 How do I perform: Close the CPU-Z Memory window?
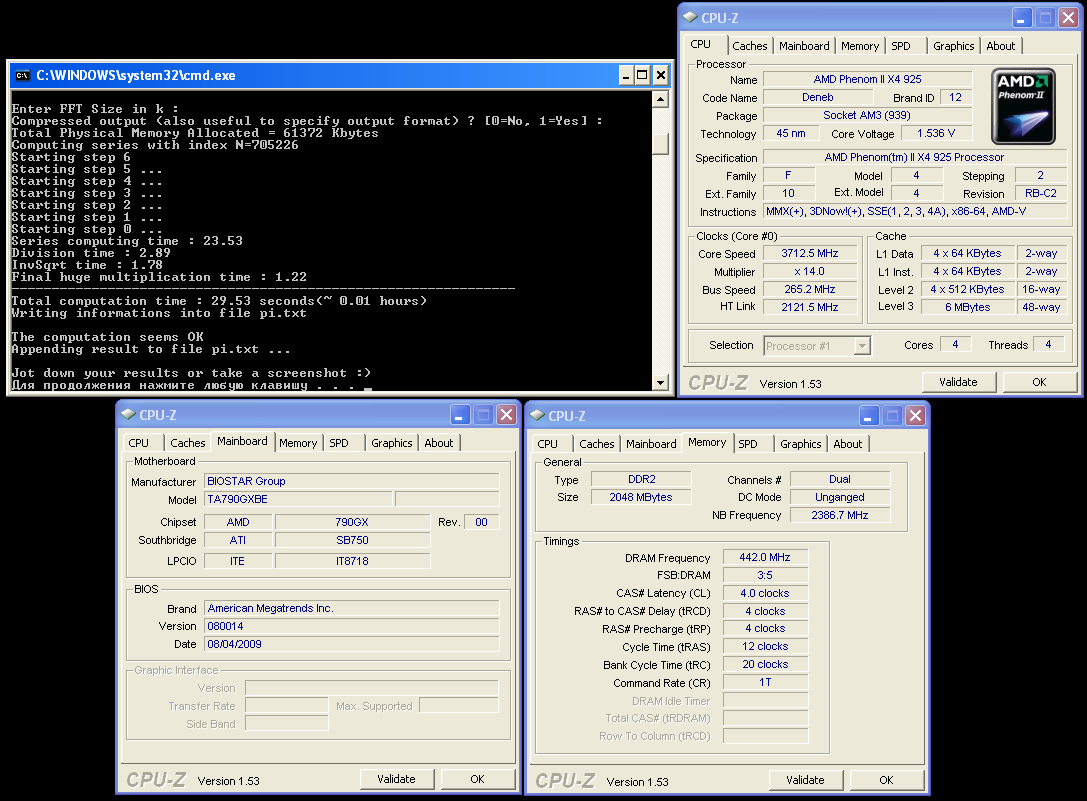[916, 415]
